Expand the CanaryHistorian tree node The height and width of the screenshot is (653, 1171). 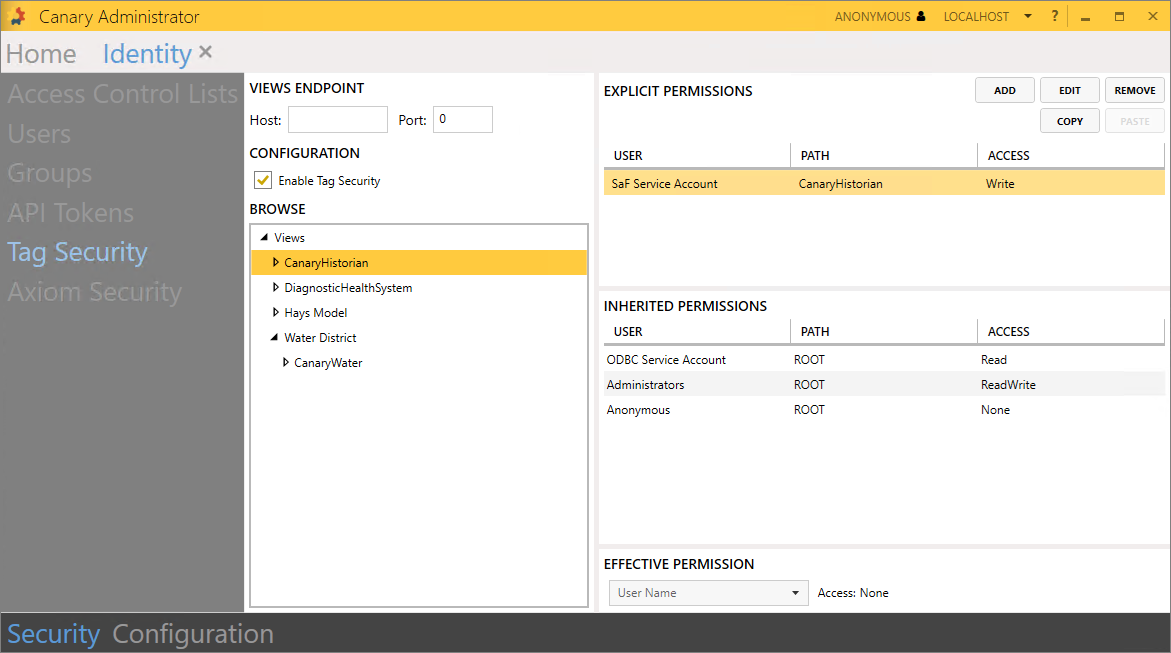[x=276, y=262]
